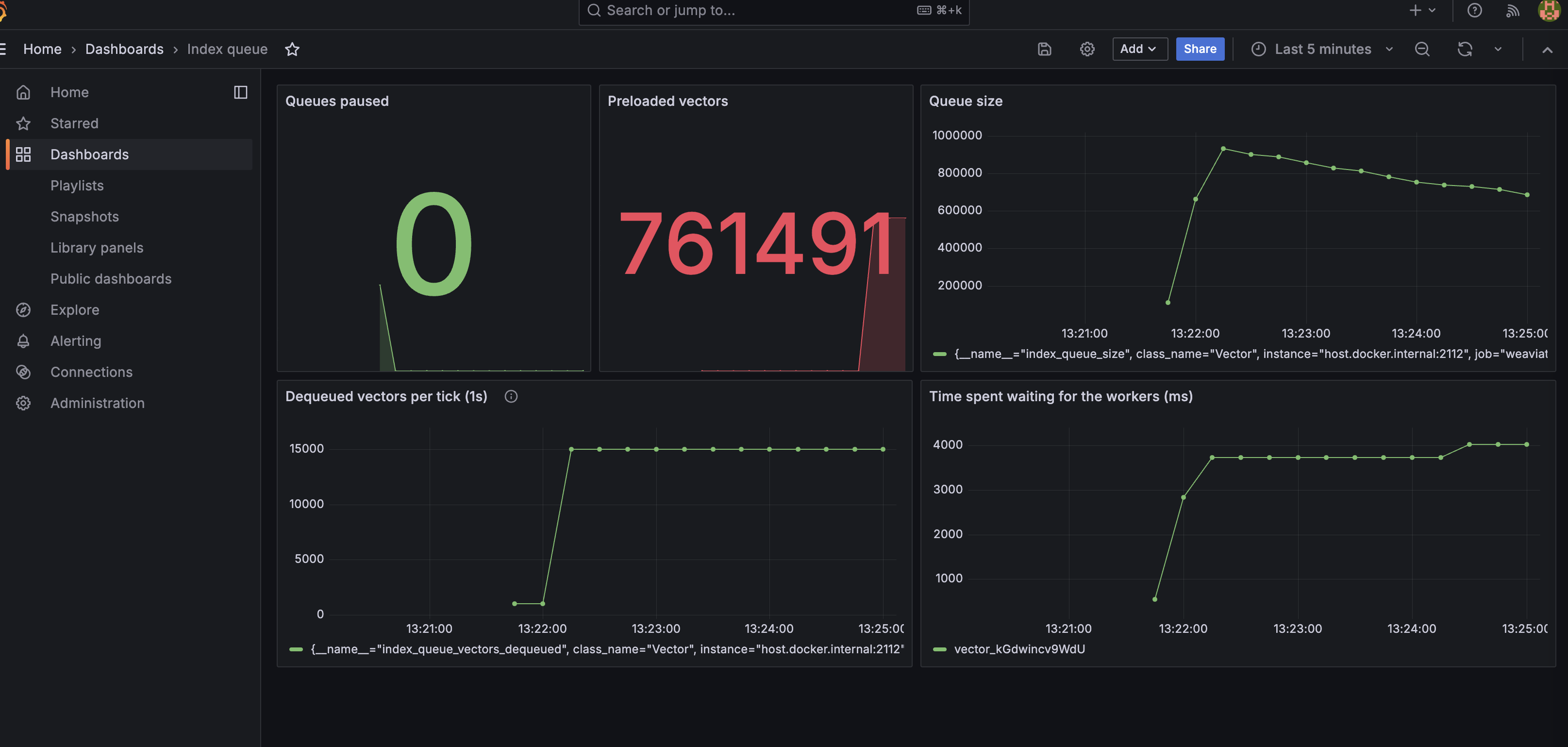
Task: Click the search magnifier icon
Action: [594, 10]
